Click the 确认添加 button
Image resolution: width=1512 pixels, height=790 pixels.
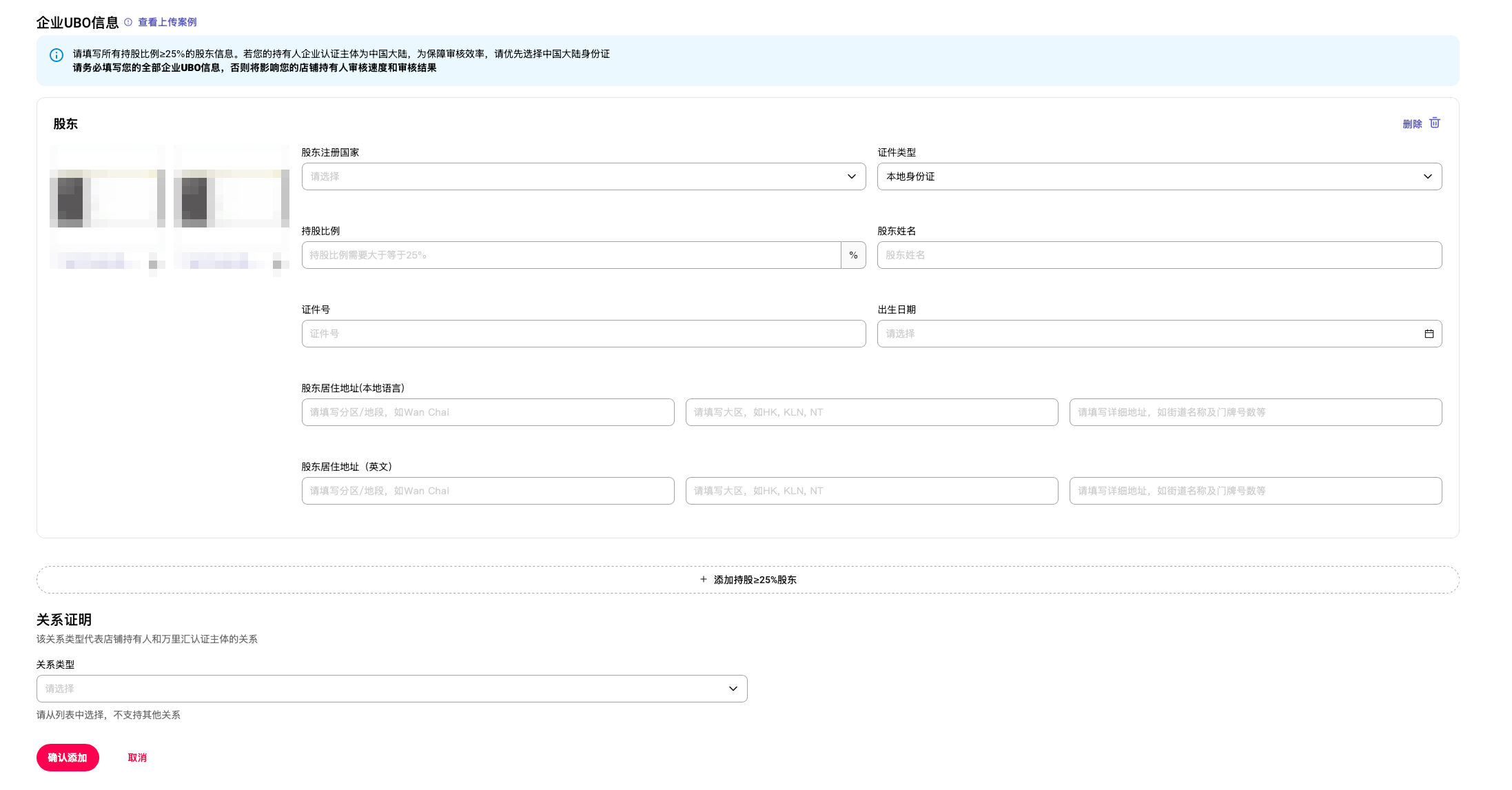pyautogui.click(x=68, y=758)
